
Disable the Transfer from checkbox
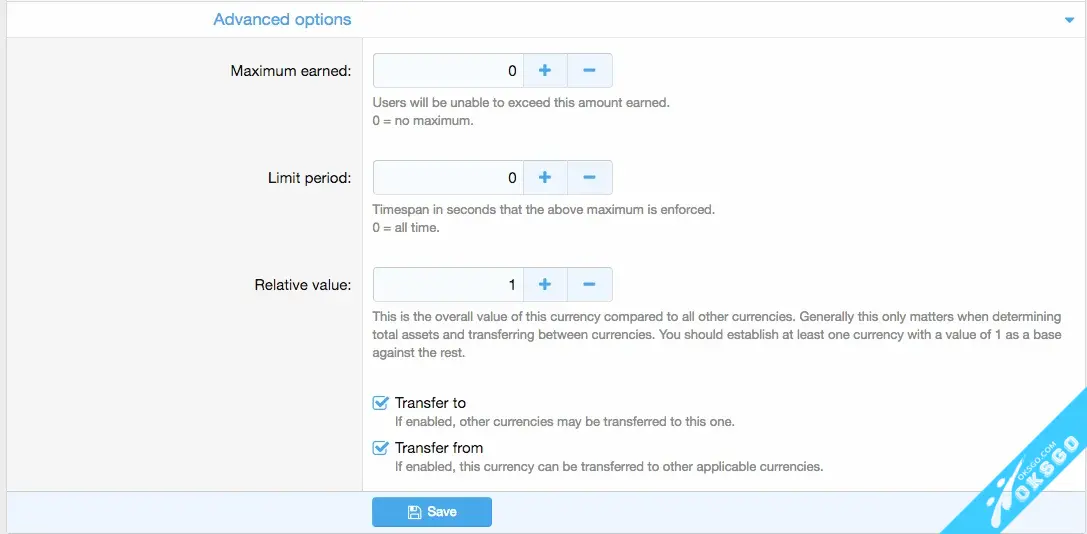(x=380, y=448)
